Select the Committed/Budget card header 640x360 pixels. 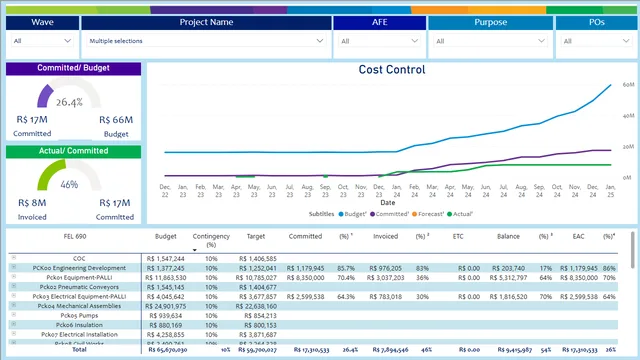73,68
